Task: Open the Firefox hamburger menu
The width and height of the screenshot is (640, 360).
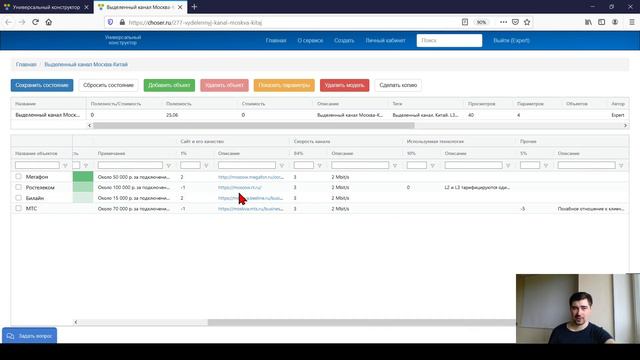Action: coord(631,22)
